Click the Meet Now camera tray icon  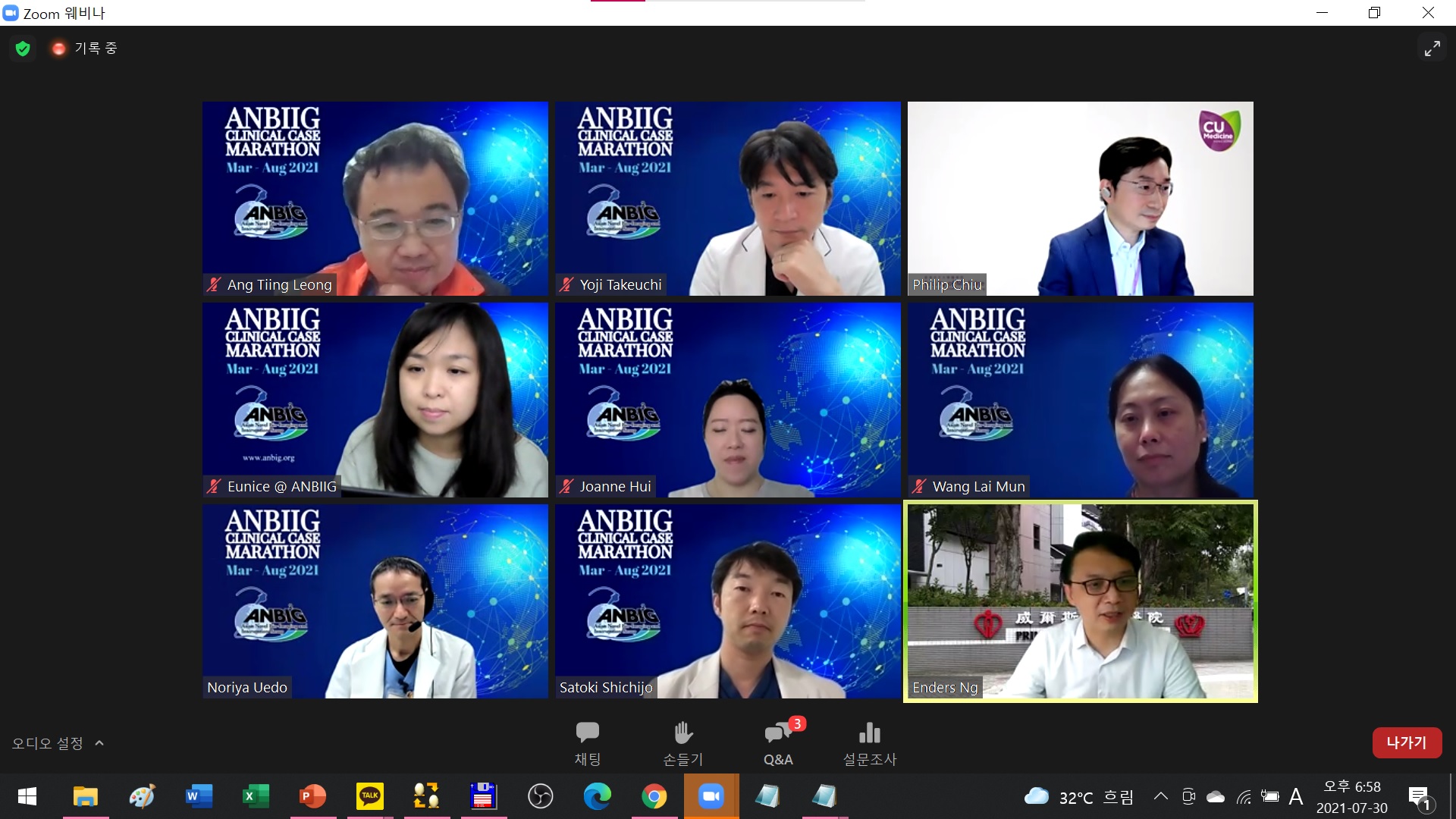1188,796
